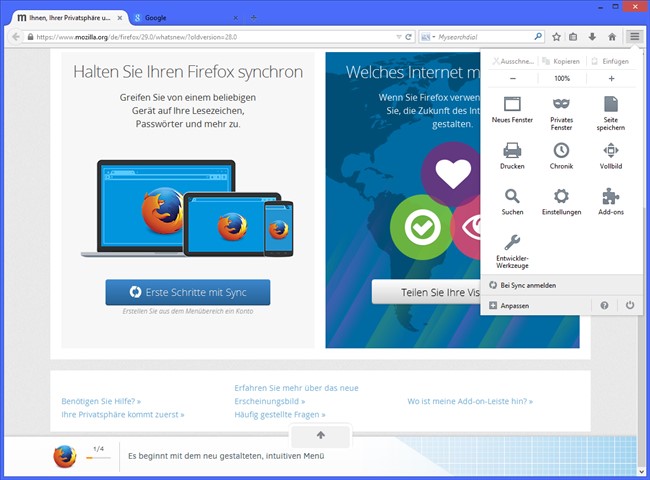Choose Seite speichern in menu

(x=611, y=113)
